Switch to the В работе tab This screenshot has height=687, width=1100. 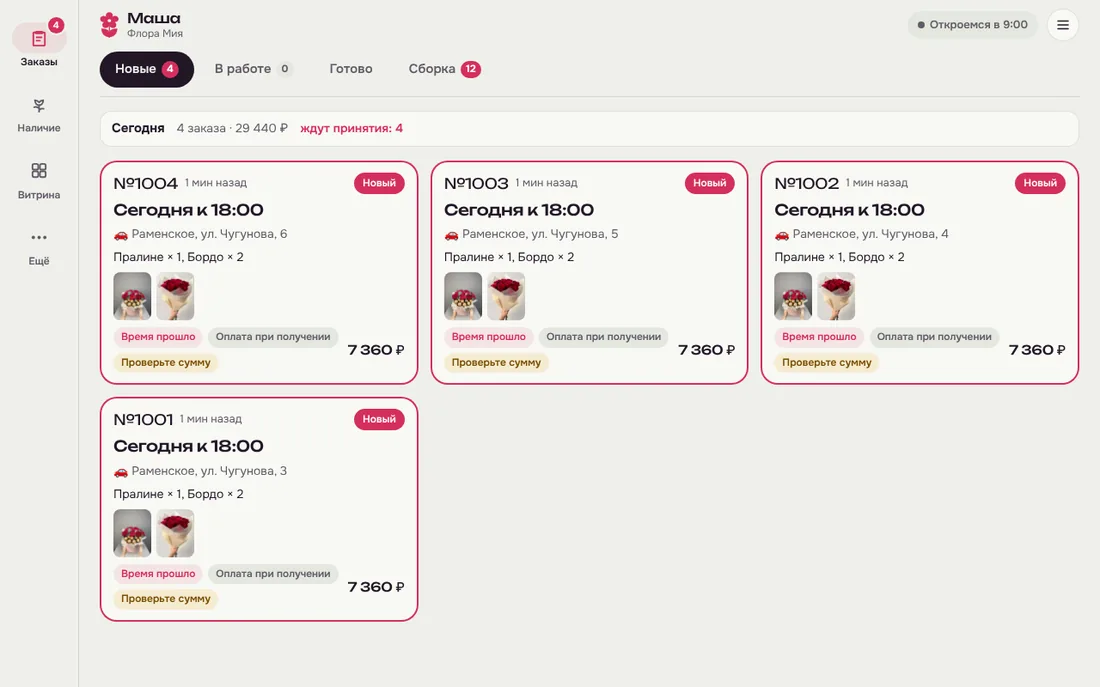(253, 69)
